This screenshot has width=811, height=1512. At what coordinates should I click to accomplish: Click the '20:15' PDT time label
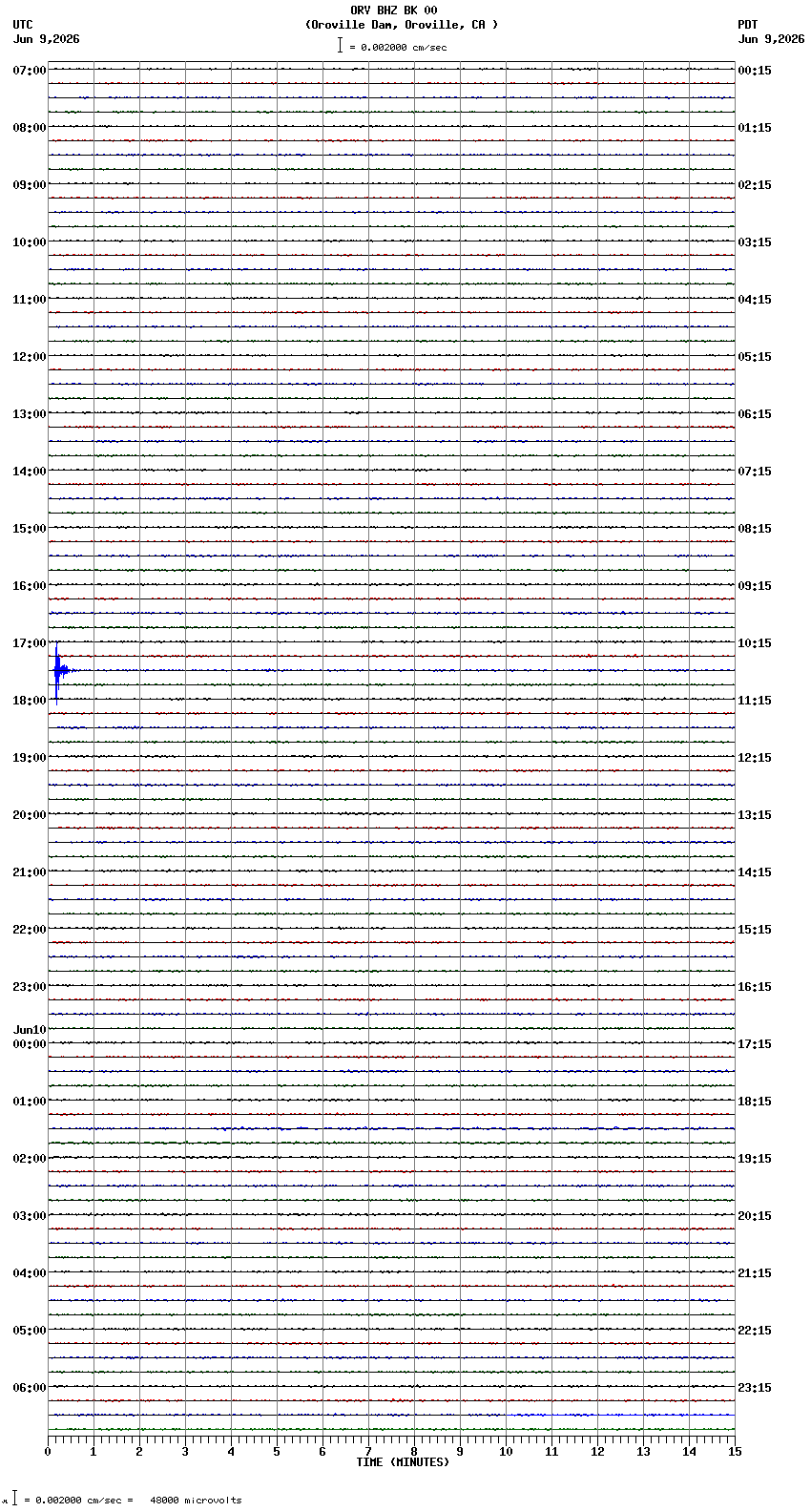[x=755, y=1216]
